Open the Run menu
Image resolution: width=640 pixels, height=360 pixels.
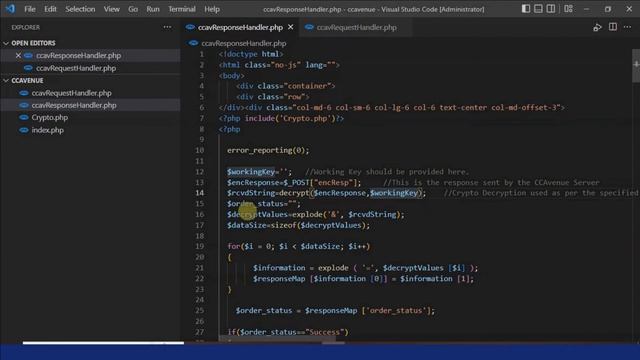point(153,9)
